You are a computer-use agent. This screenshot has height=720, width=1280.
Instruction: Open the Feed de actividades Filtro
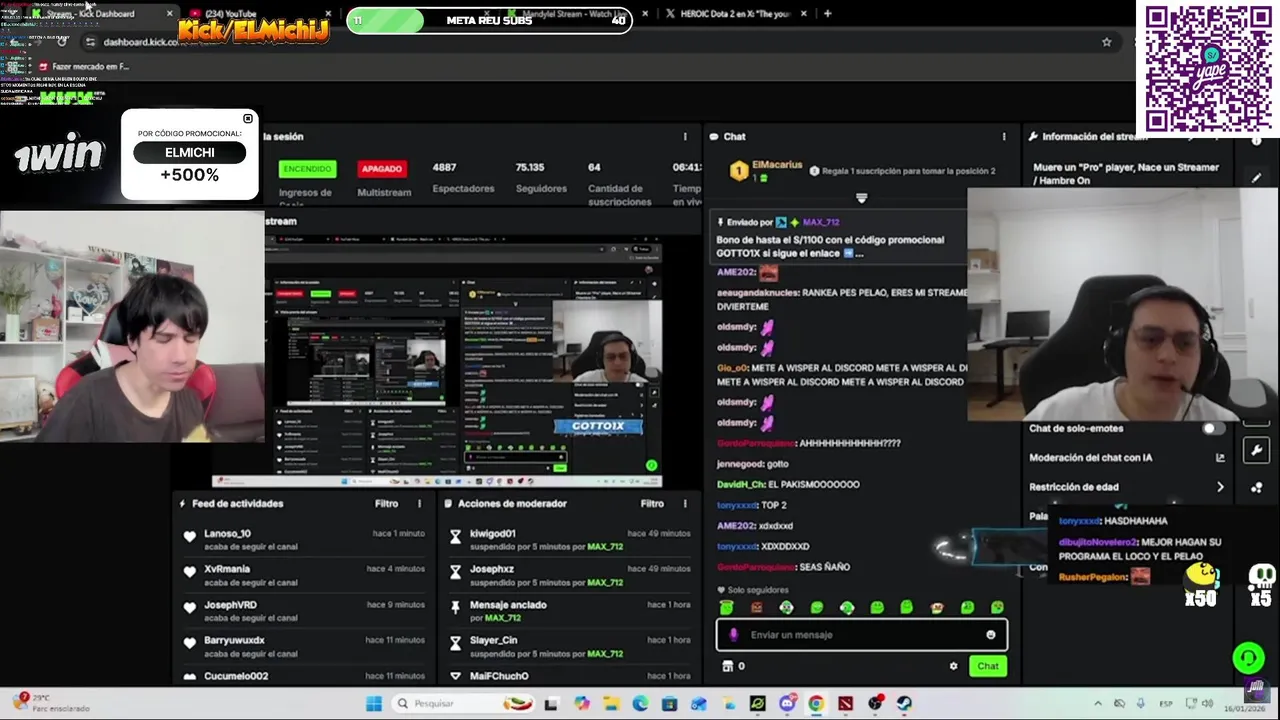[386, 504]
